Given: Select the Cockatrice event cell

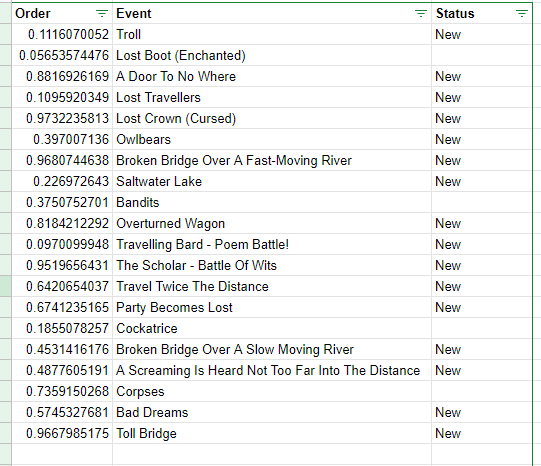Looking at the screenshot, I should (x=272, y=328).
